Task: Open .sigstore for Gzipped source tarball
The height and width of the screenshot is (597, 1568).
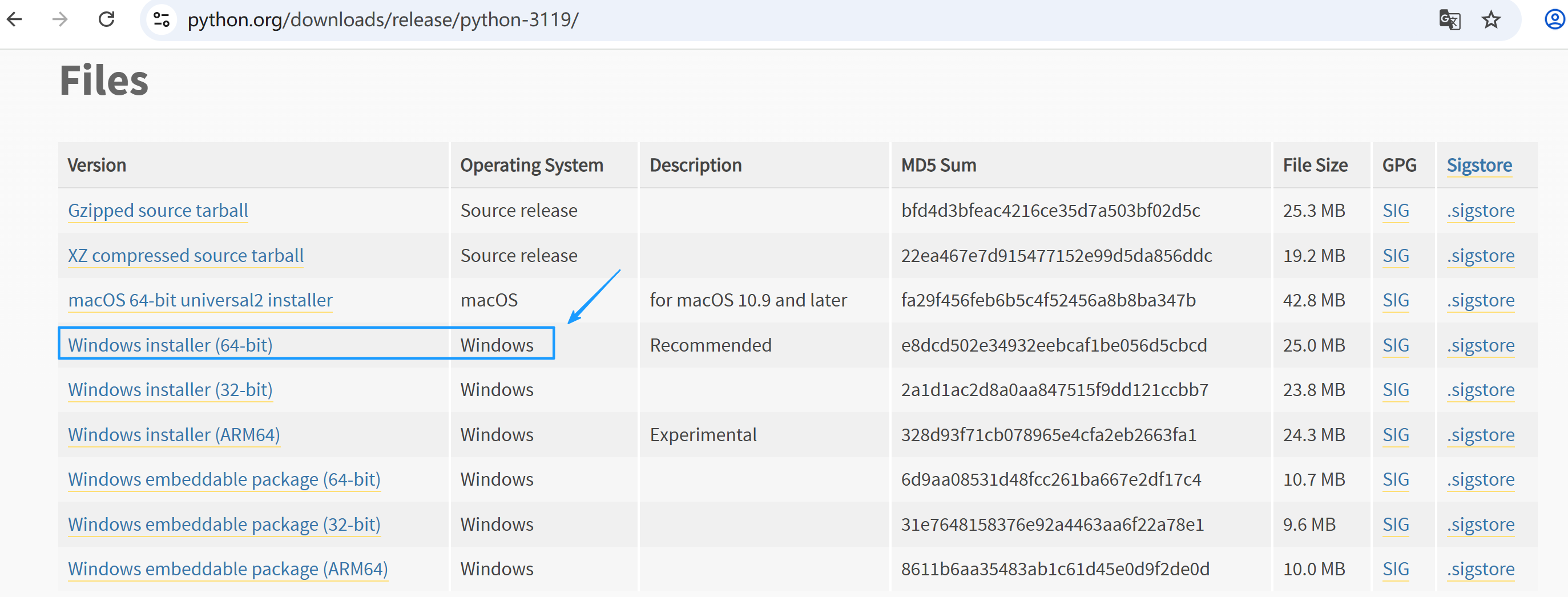Action: tap(1480, 211)
